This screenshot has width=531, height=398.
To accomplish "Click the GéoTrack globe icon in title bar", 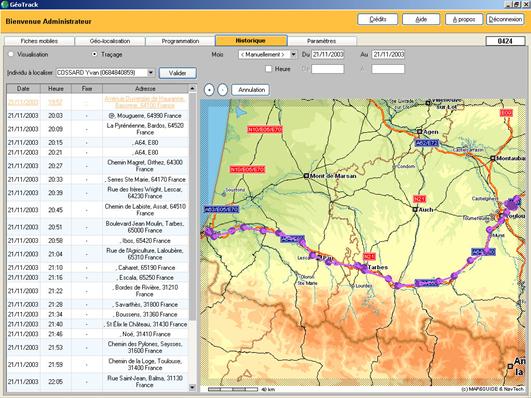I will pos(4,4).
